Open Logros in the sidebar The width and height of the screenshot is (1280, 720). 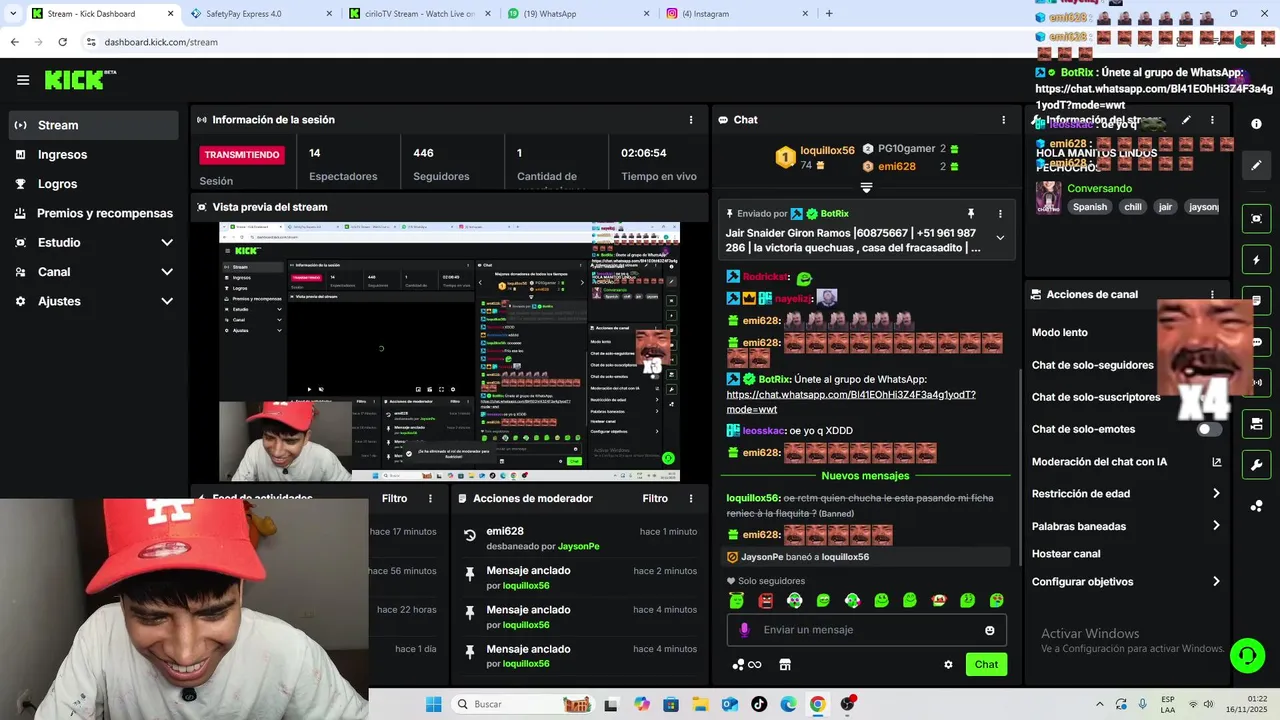[94, 184]
